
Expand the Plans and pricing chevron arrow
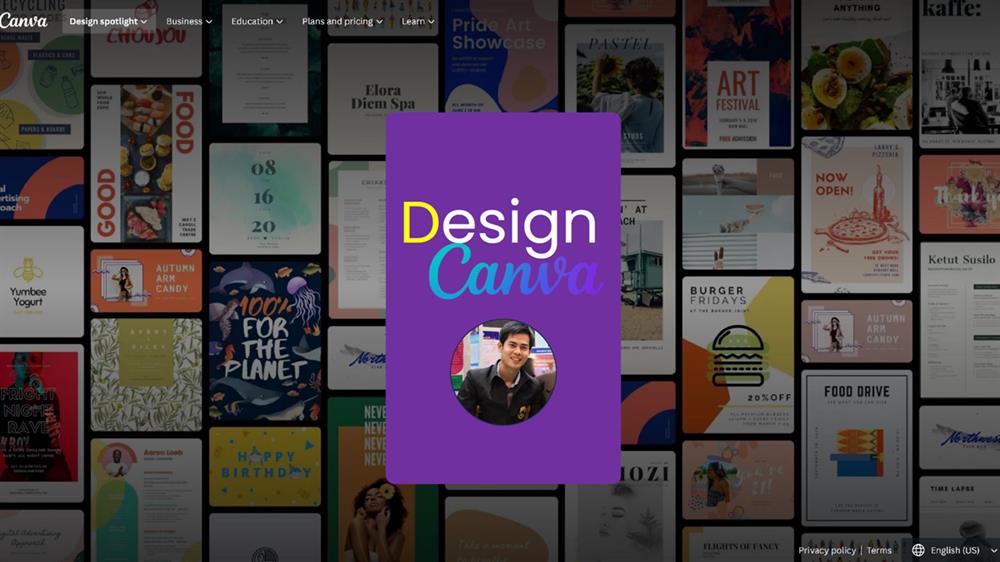click(x=379, y=22)
